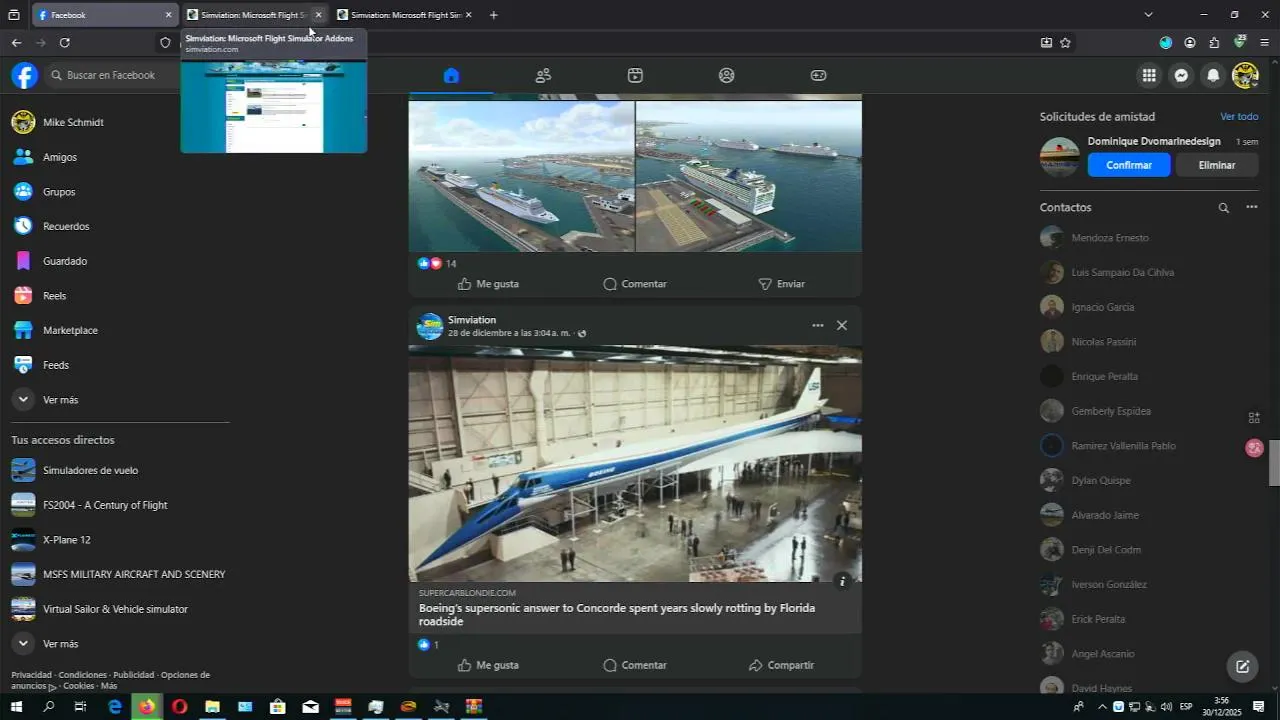Open Microsoft Edge from taskbar
This screenshot has height=720, width=1280.
point(115,707)
